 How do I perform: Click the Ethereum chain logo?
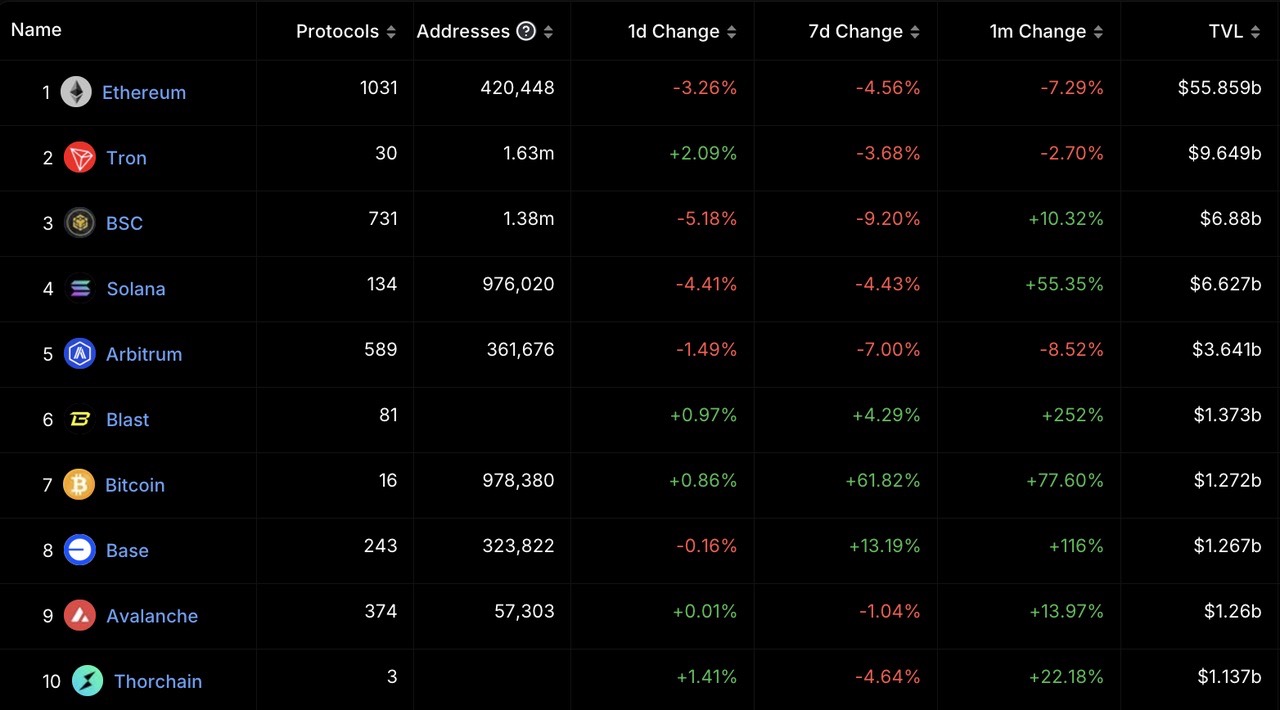click(x=79, y=92)
